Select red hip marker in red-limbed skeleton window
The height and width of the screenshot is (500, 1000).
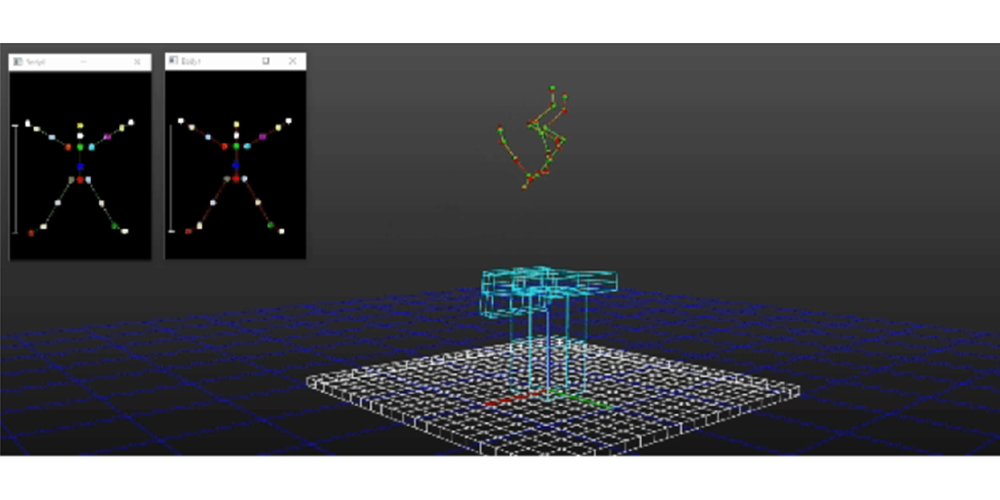click(x=236, y=179)
